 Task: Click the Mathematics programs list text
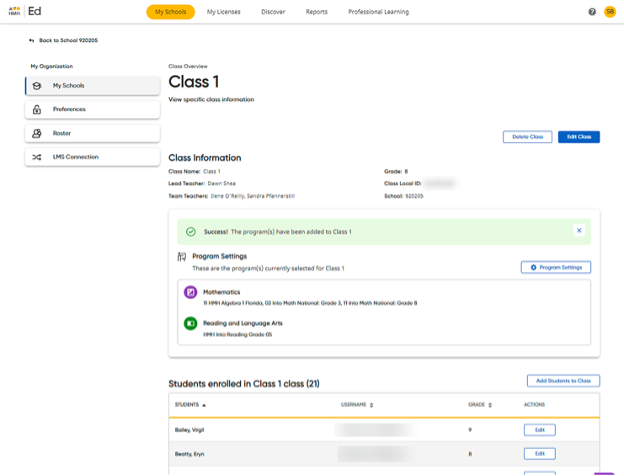[x=310, y=303]
